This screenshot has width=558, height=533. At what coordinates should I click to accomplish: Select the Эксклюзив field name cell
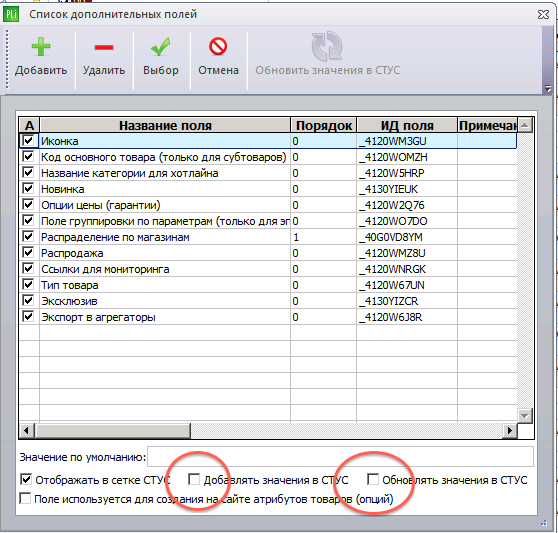pos(165,301)
